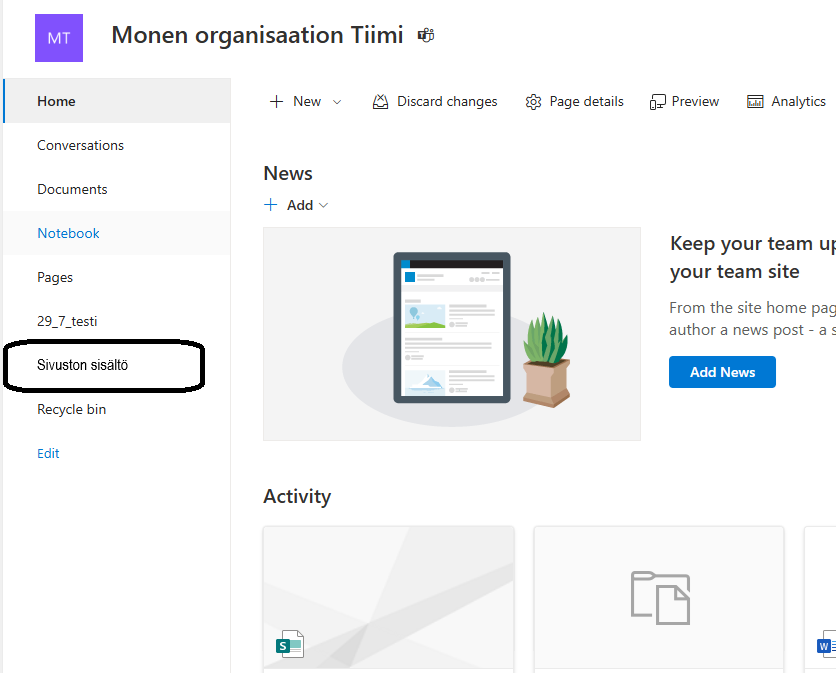
Task: Select Notebook navigation link
Action: (x=68, y=233)
